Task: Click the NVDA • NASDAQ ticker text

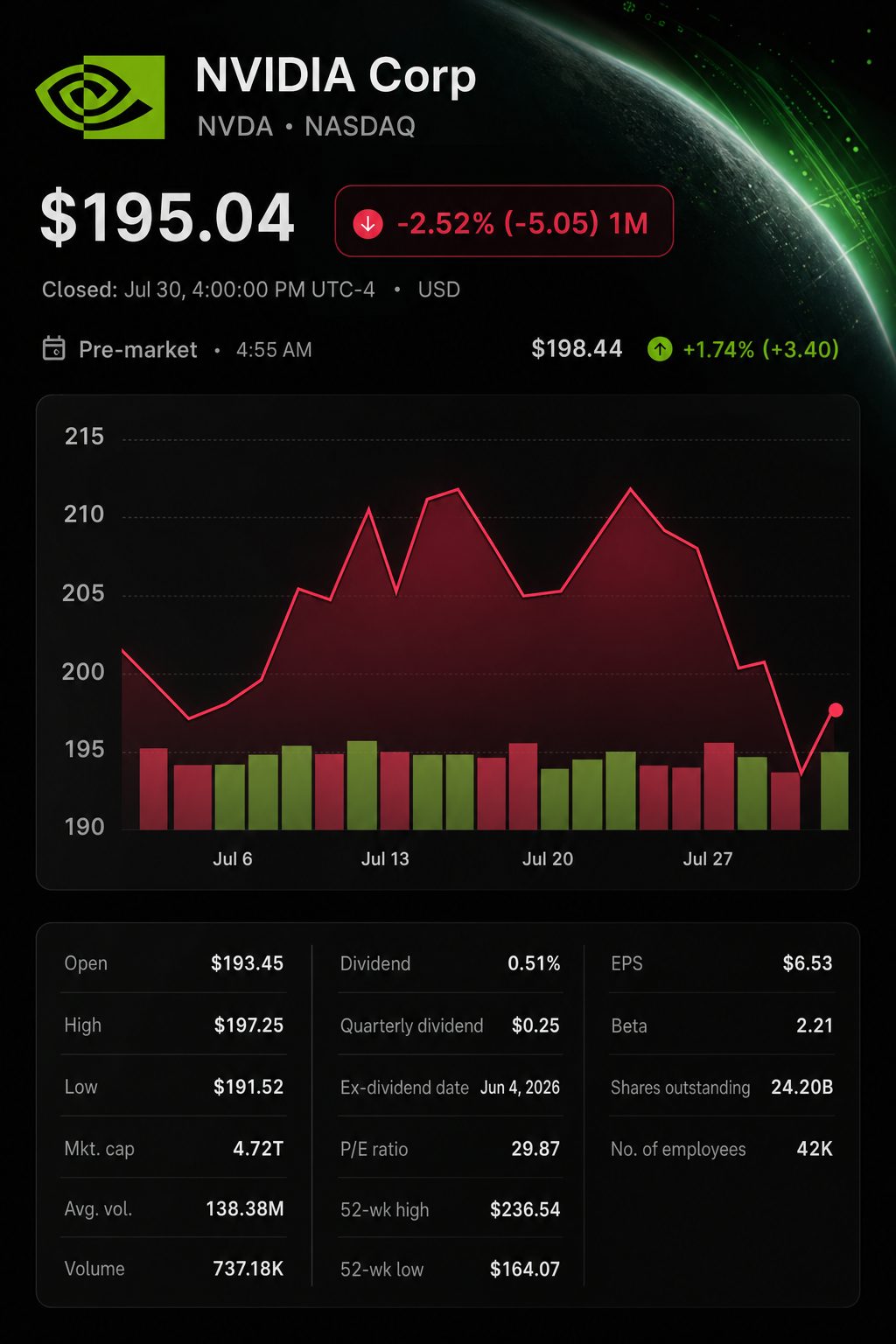Action: (x=306, y=127)
